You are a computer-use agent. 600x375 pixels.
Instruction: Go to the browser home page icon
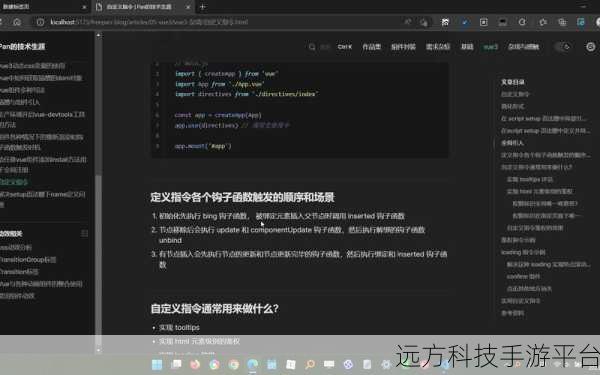17,22
